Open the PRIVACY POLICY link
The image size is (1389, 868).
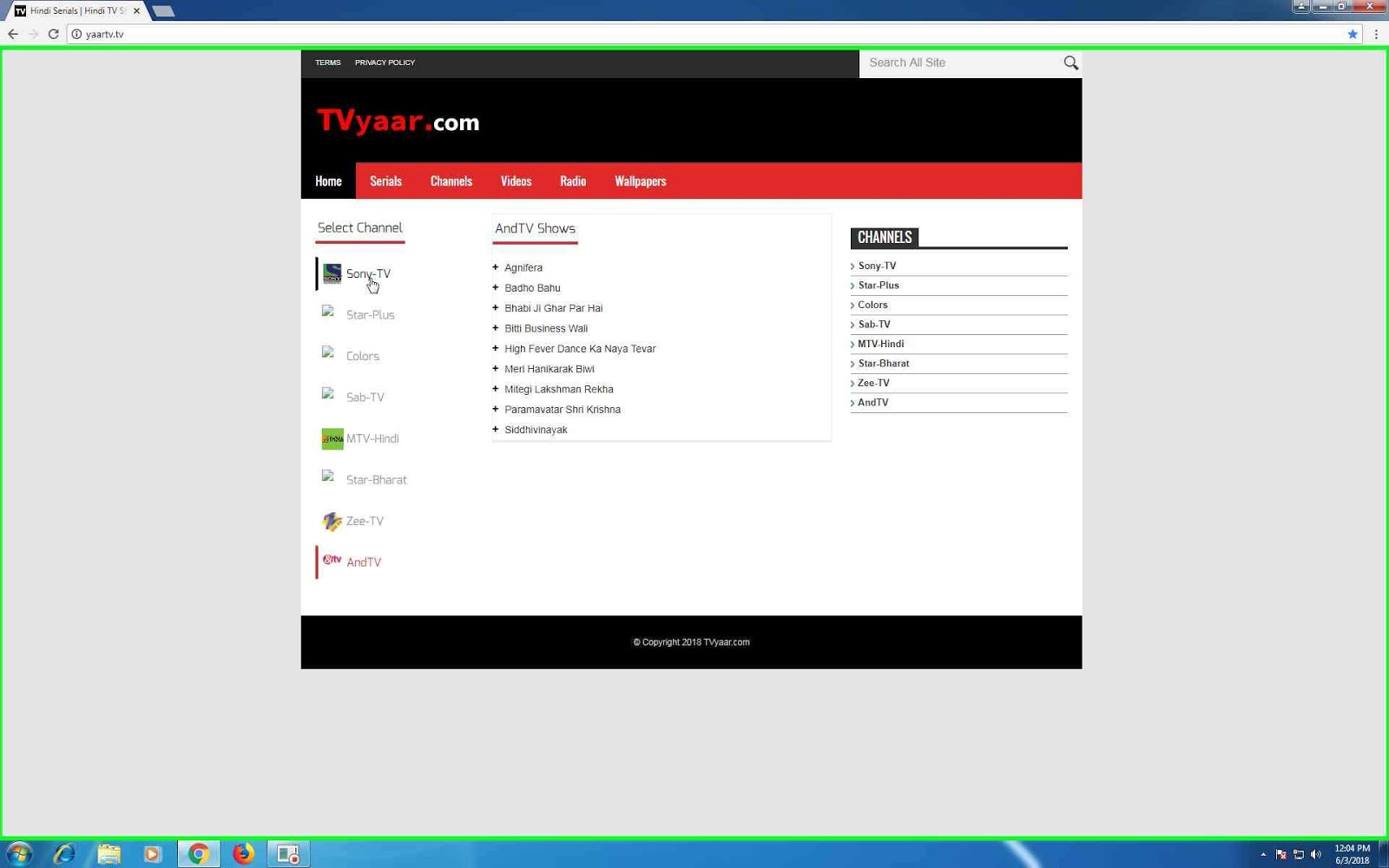click(385, 62)
